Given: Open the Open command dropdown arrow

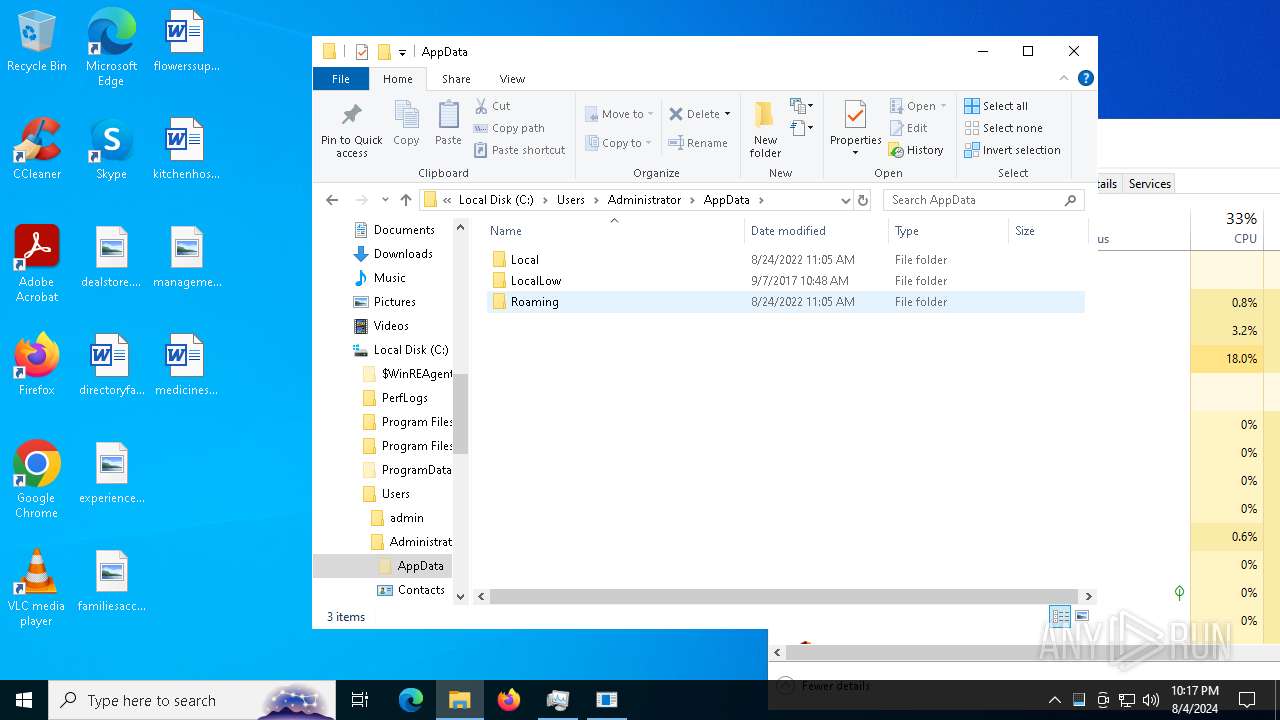Looking at the screenshot, I should (x=943, y=106).
